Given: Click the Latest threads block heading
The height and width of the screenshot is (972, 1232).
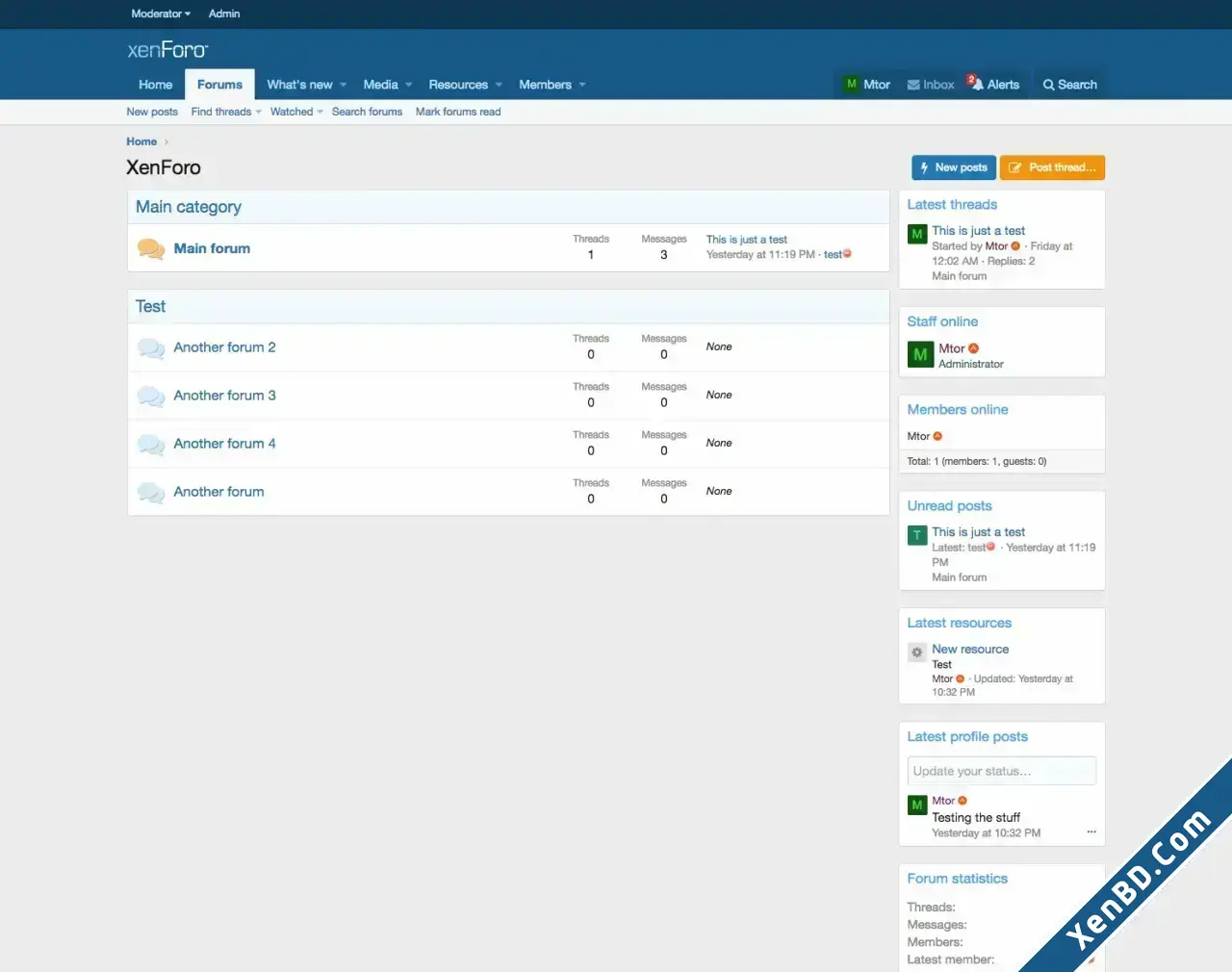Looking at the screenshot, I should tap(952, 205).
